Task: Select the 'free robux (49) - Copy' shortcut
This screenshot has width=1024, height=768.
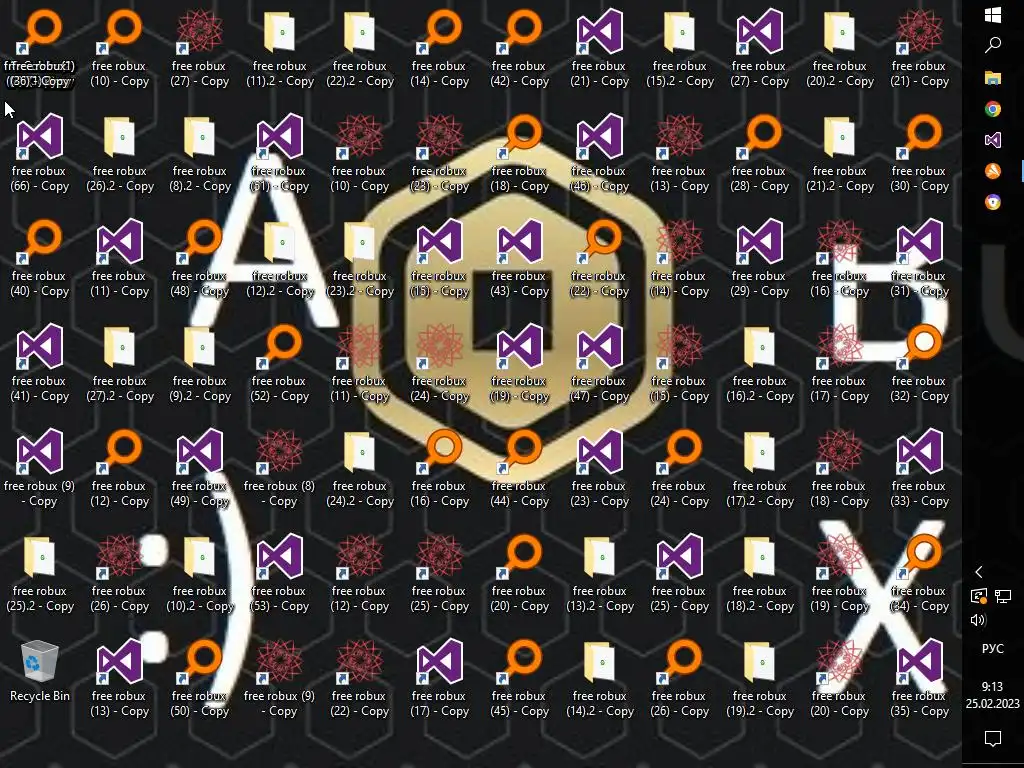Action: (200, 469)
